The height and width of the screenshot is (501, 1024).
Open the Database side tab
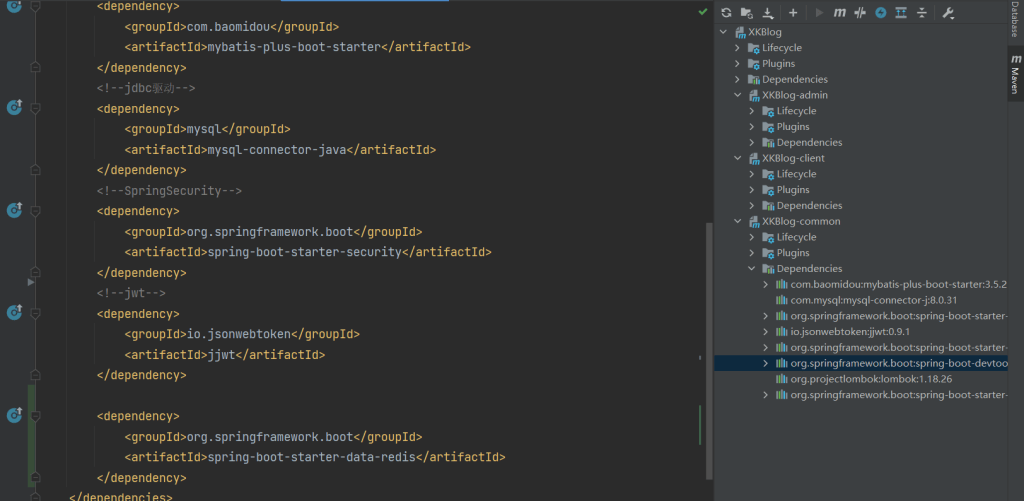point(1014,22)
